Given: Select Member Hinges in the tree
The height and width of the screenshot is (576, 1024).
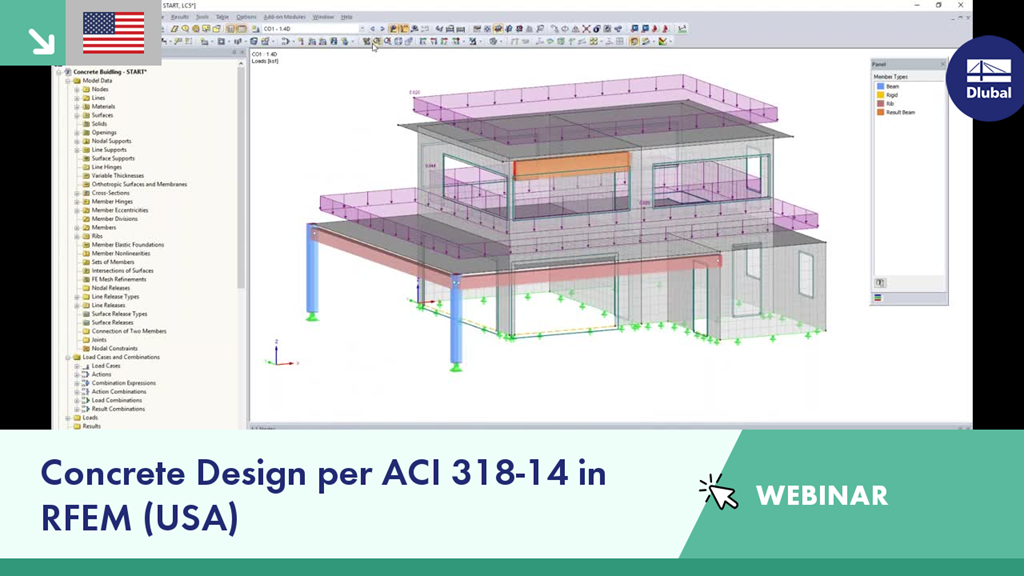Looking at the screenshot, I should (x=112, y=202).
